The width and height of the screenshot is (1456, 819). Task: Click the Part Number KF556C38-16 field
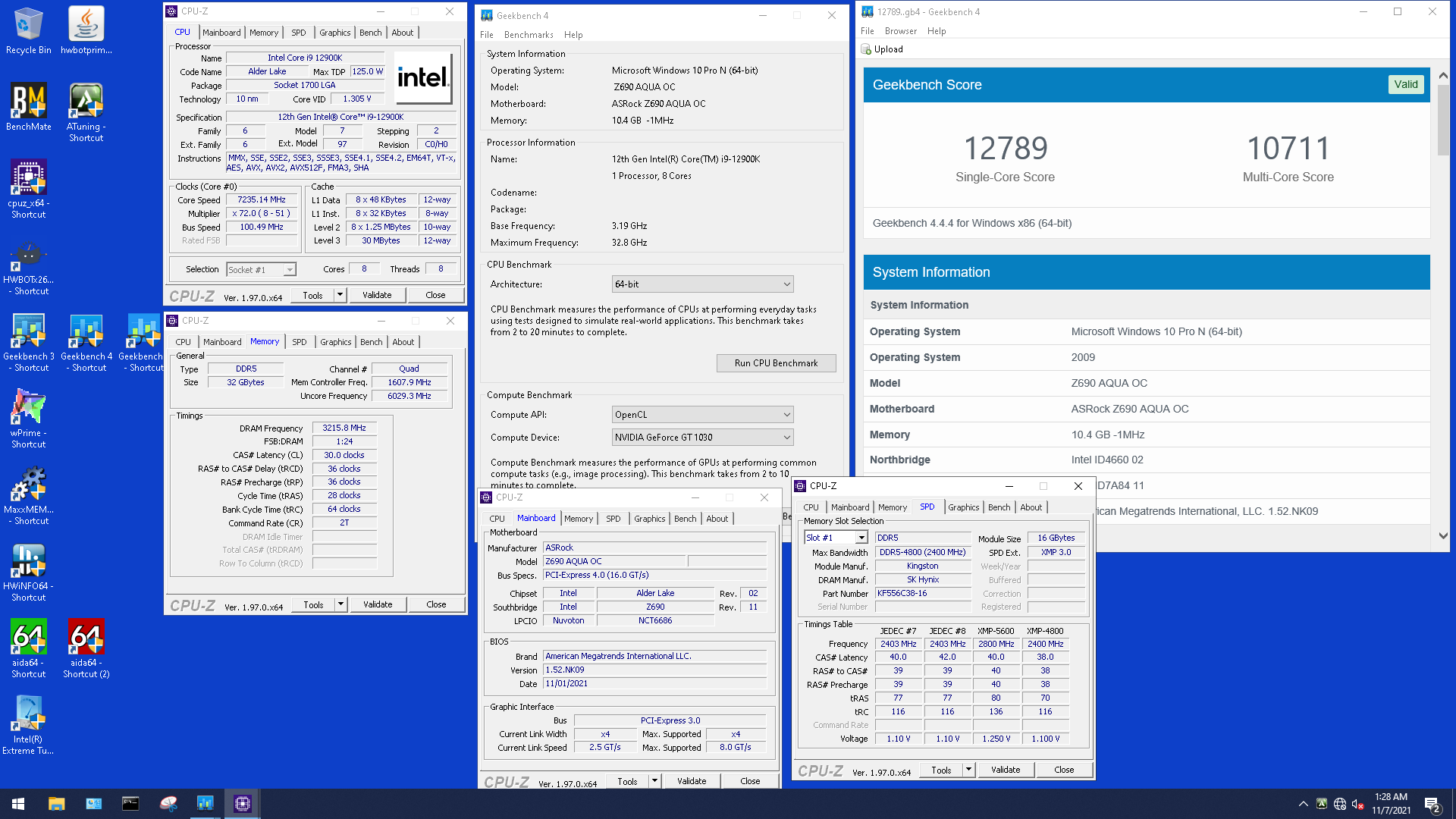tap(923, 593)
